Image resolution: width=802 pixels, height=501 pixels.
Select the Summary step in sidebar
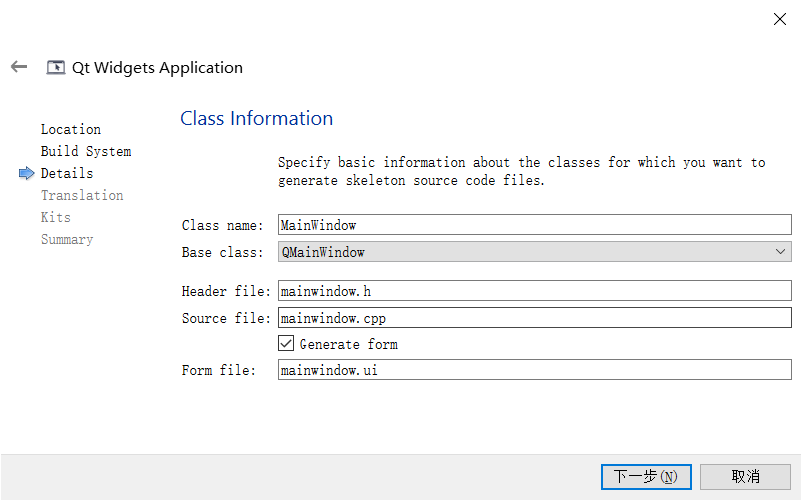point(67,239)
